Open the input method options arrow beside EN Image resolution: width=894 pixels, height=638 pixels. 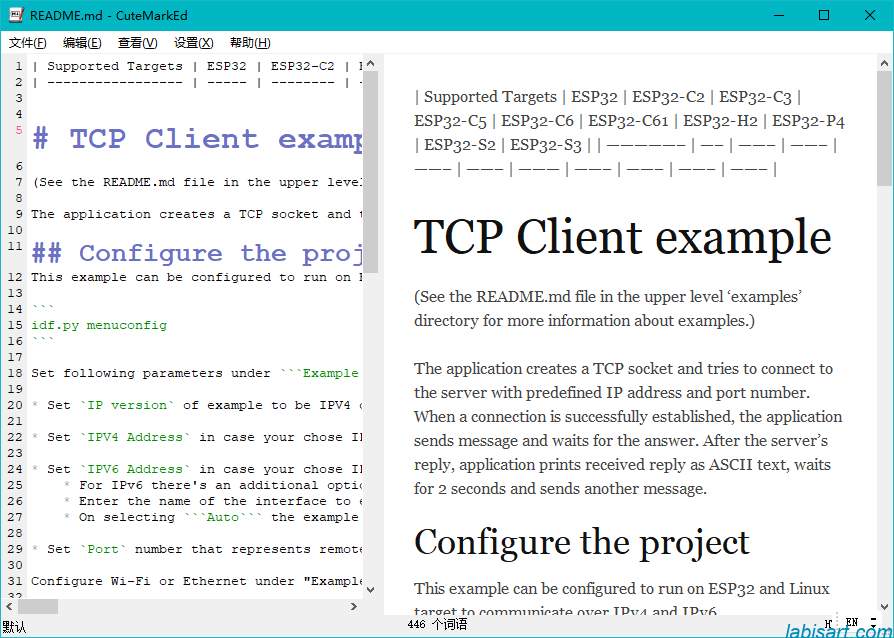873,622
